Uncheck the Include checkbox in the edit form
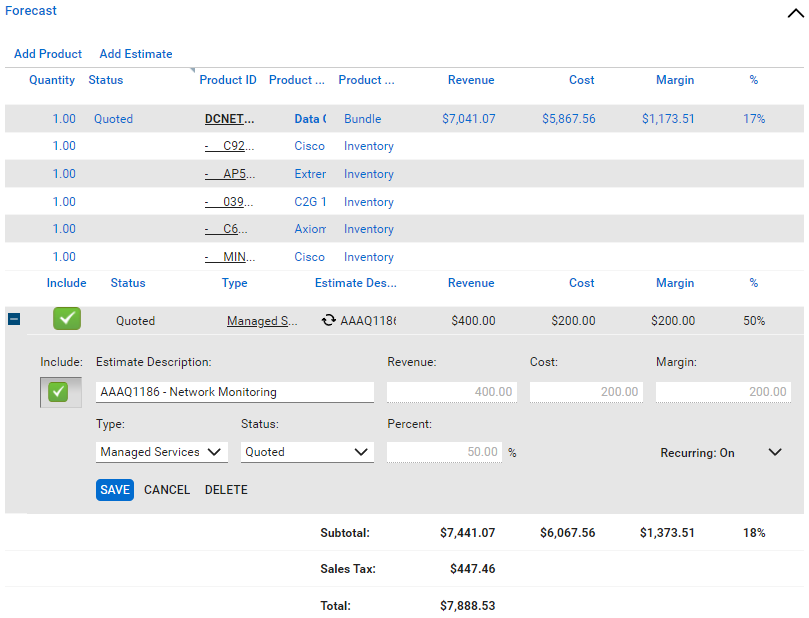809x618 pixels. coord(58,392)
